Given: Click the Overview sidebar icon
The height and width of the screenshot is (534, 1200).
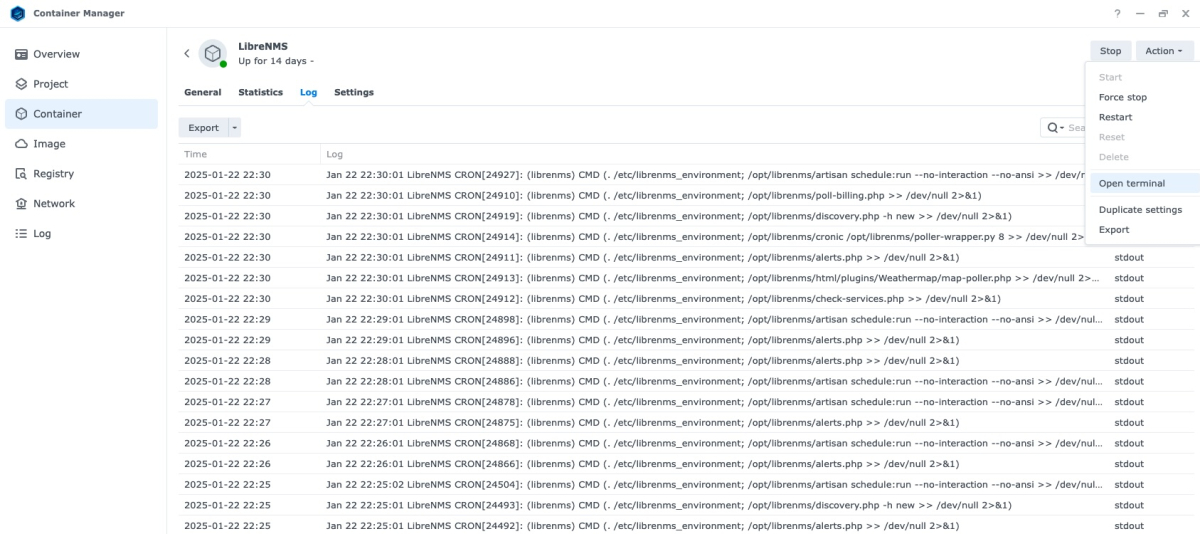Looking at the screenshot, I should click(x=21, y=54).
